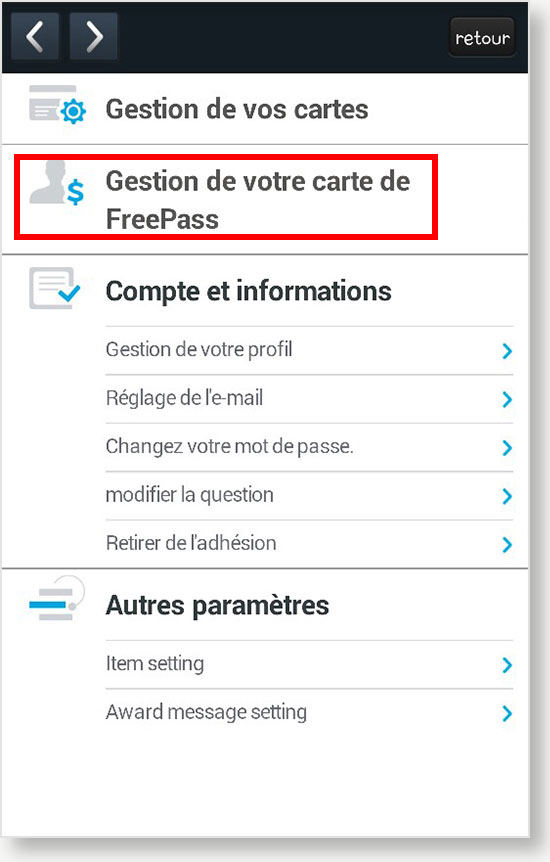Open Award message setting
550x862 pixels.
(x=309, y=712)
